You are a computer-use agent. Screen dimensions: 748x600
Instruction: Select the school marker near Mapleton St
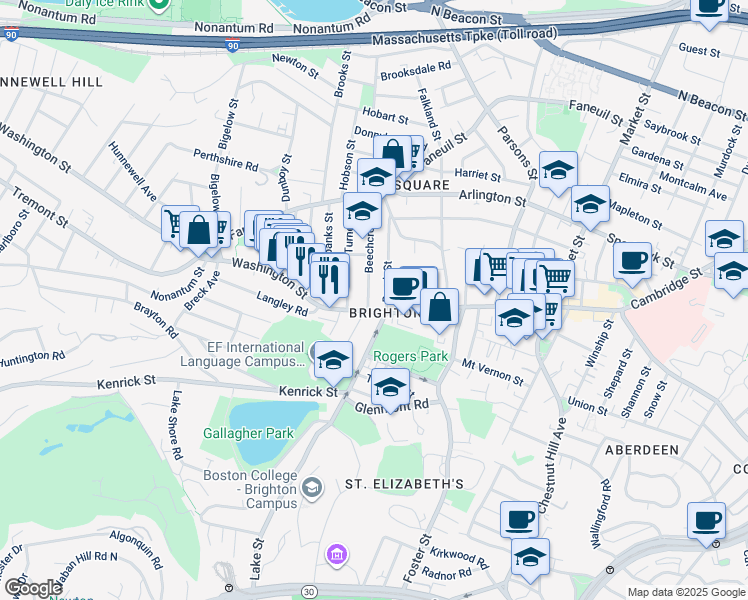590,205
